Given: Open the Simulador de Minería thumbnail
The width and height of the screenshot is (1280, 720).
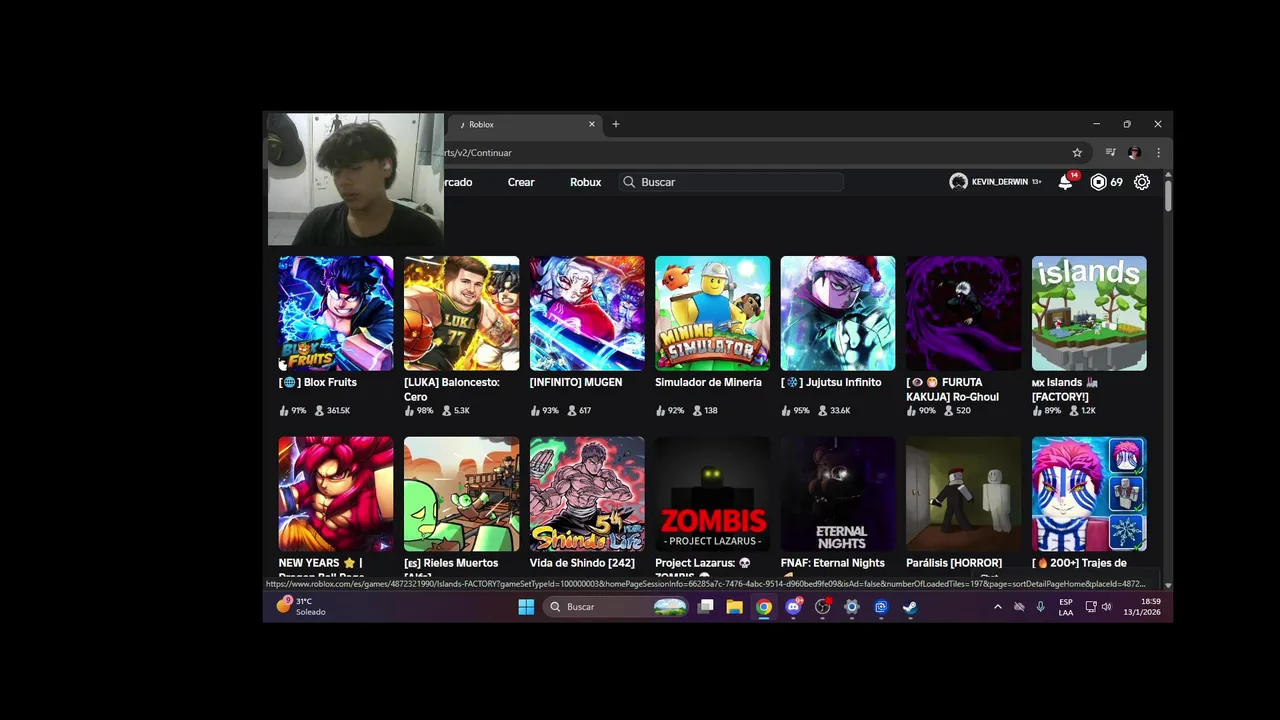Looking at the screenshot, I should click(x=712, y=313).
